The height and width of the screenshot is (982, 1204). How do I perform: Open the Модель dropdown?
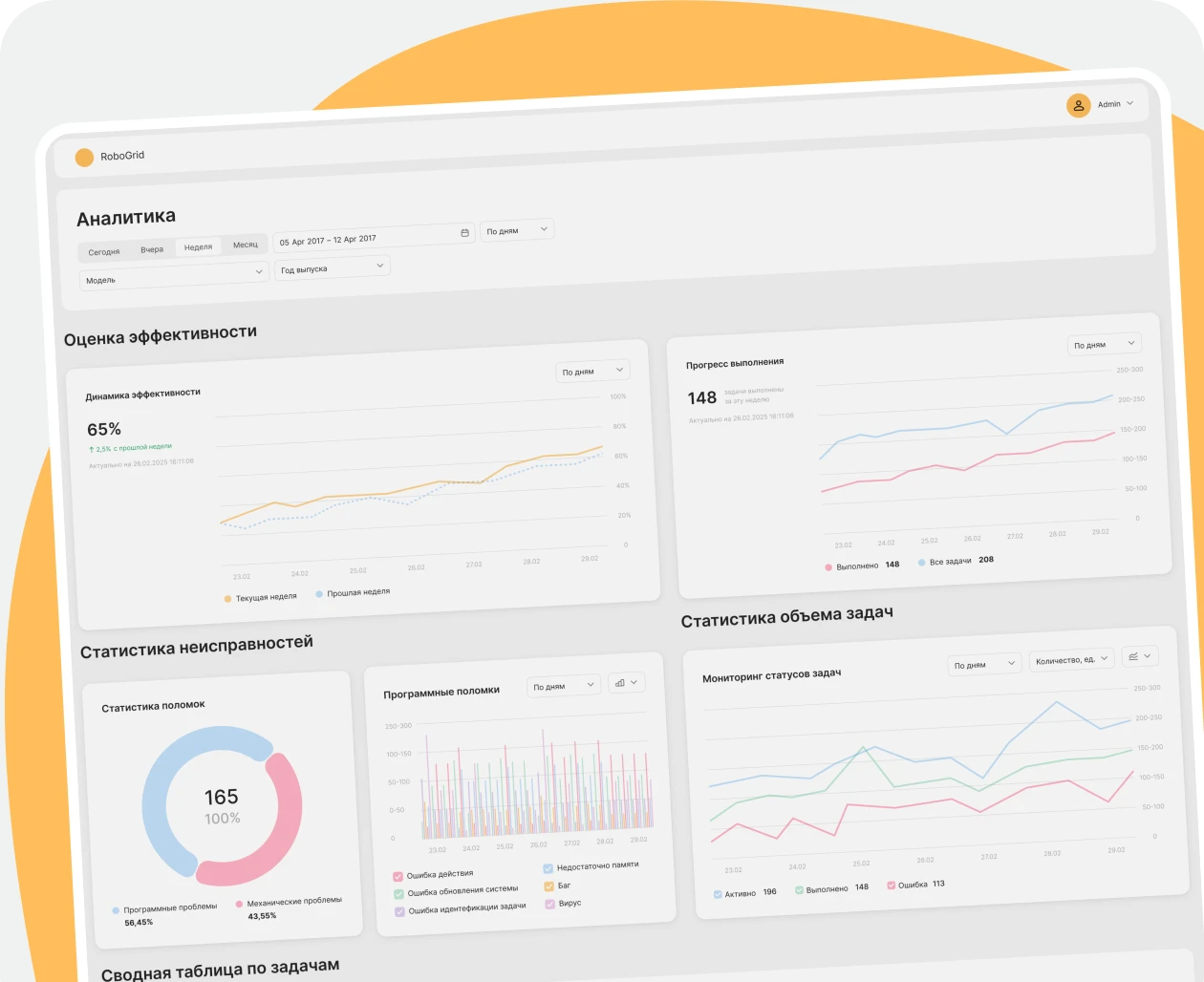[173, 276]
